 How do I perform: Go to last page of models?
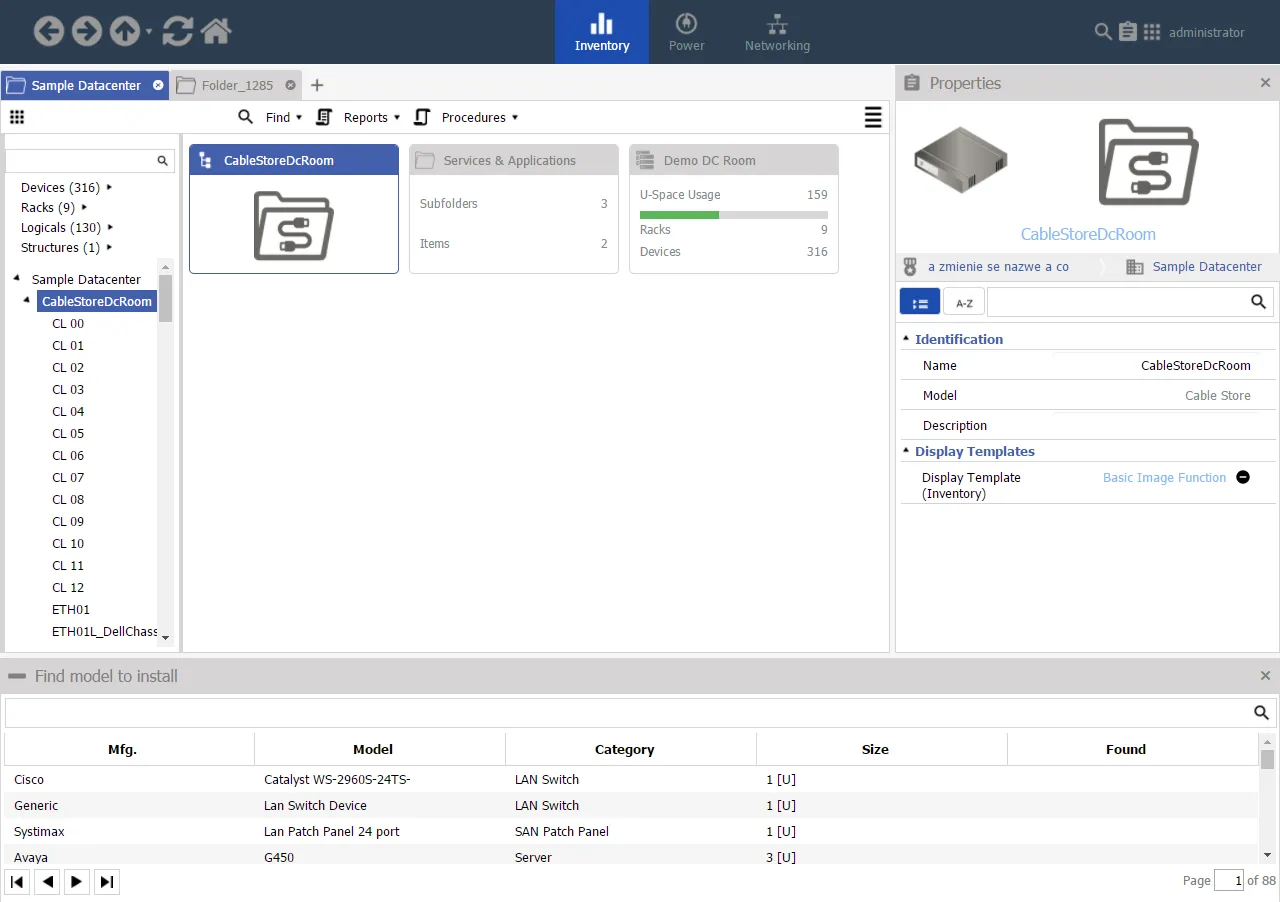click(x=106, y=882)
